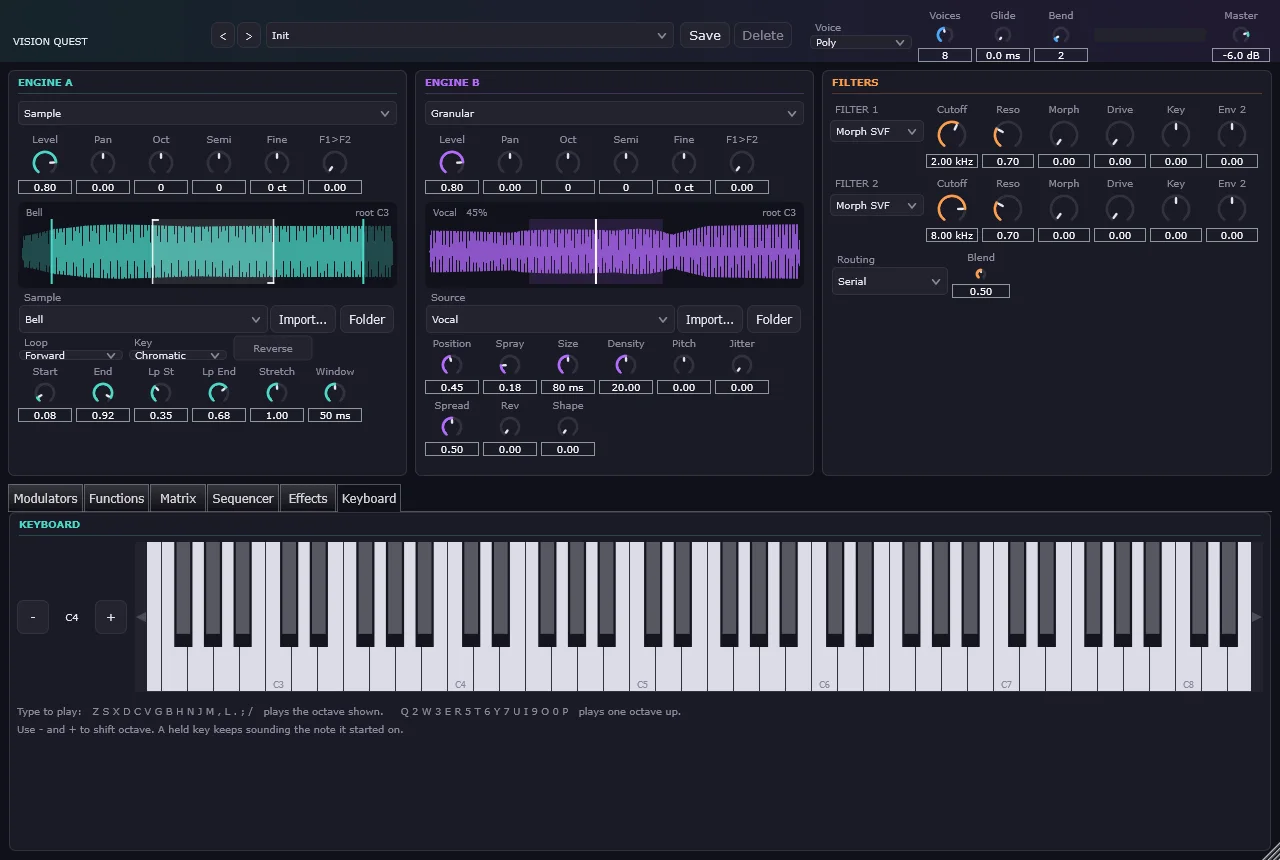Click the Engine A Level knob
1280x860 pixels.
45,162
